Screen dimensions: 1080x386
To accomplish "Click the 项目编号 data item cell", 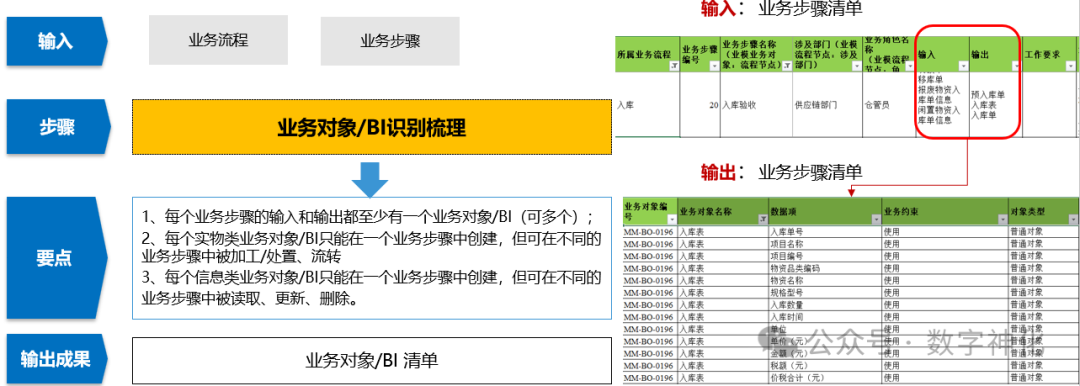I will point(825,255).
